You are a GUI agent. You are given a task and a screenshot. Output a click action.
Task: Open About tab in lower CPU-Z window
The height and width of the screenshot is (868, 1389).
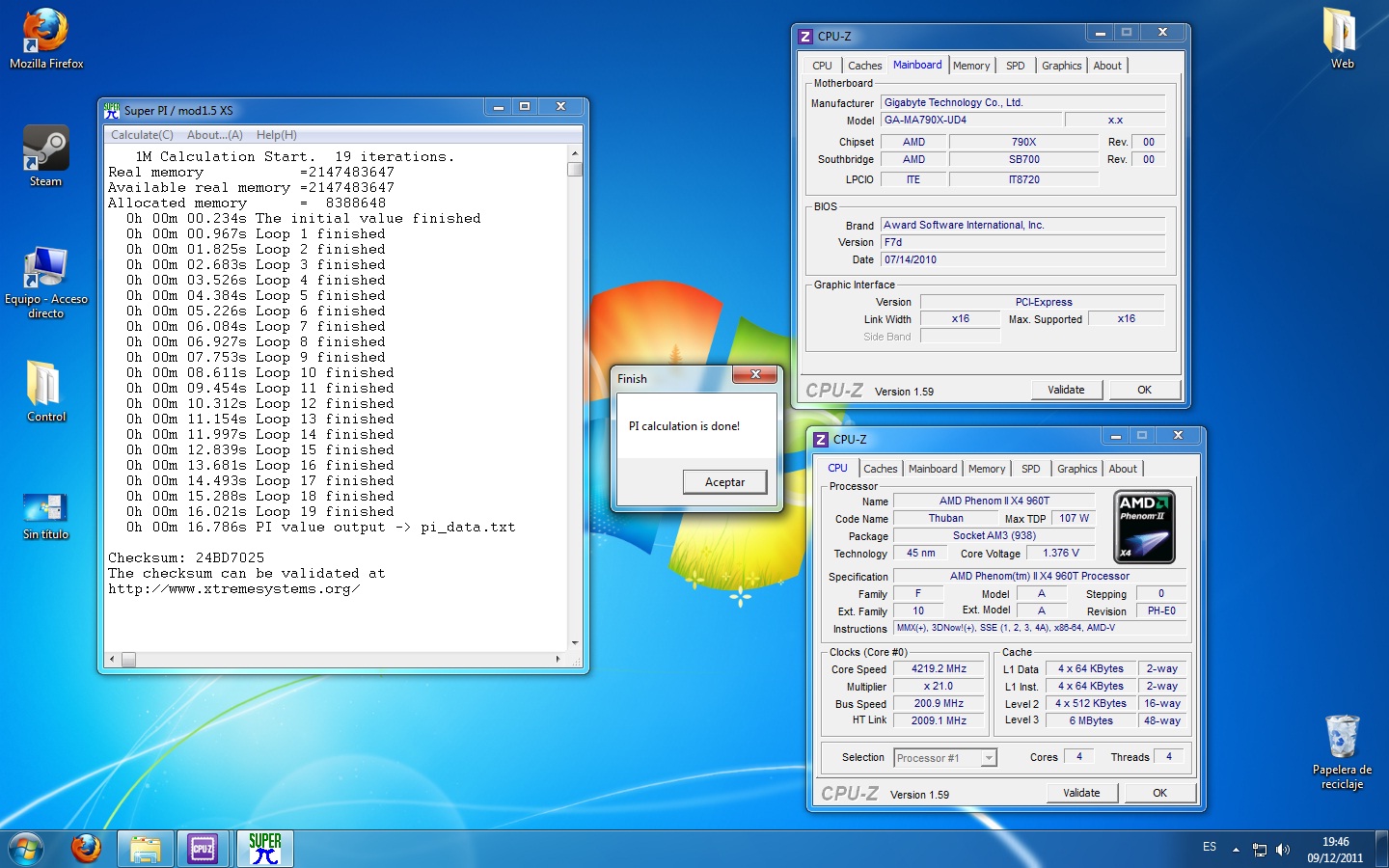tap(1123, 469)
